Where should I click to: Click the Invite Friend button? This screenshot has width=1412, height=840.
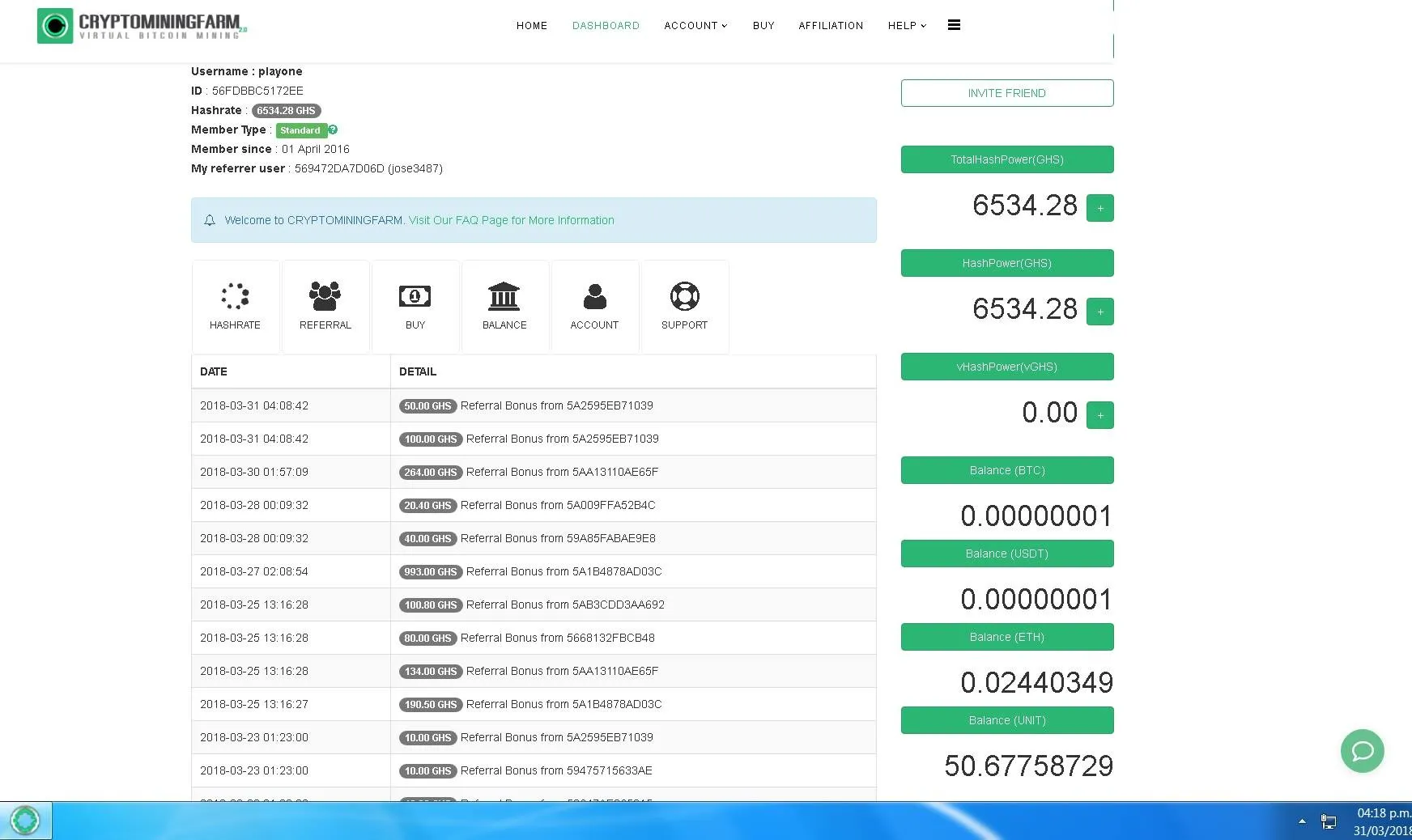click(1007, 93)
